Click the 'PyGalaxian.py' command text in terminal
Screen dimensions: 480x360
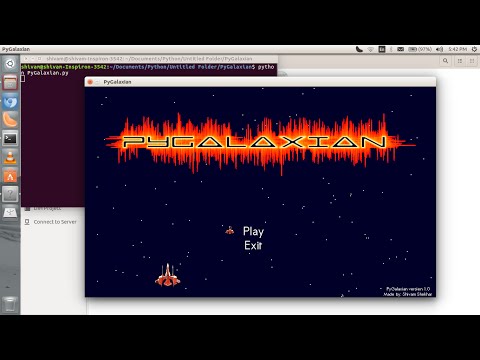(48, 73)
